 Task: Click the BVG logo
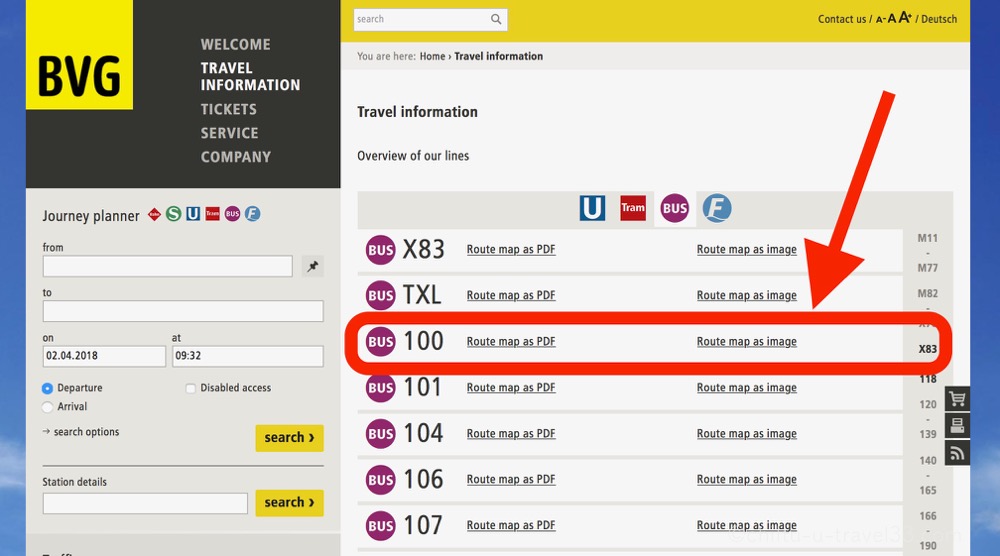[79, 55]
